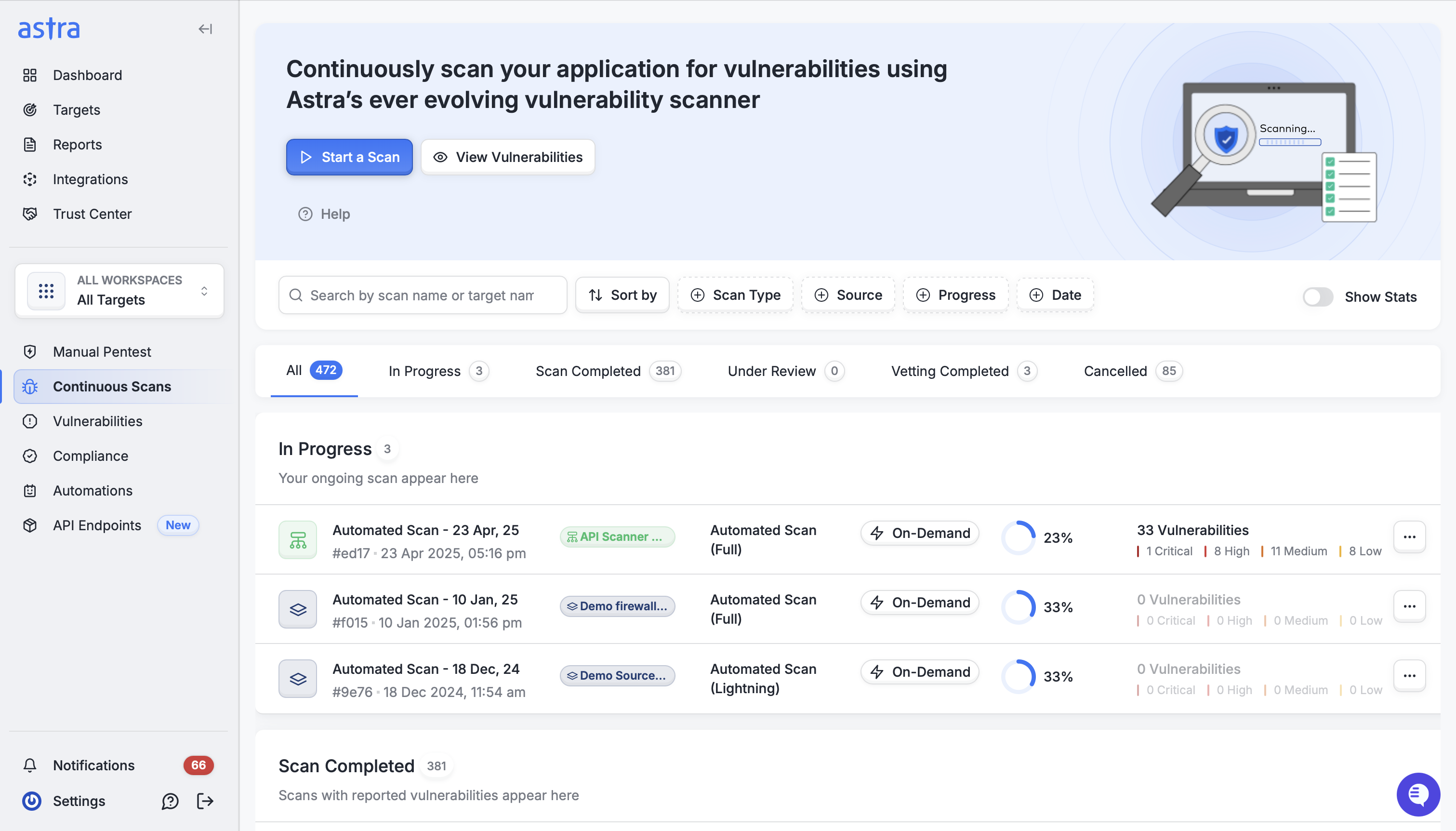Click the New badge beside API Endpoints
Viewport: 1456px width, 831px height.
point(178,525)
